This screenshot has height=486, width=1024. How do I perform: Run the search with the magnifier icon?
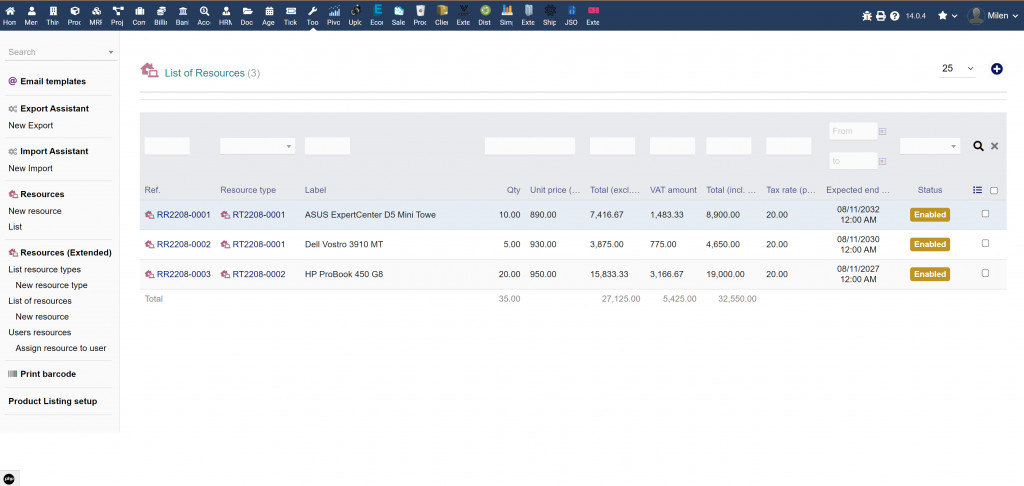coord(979,146)
